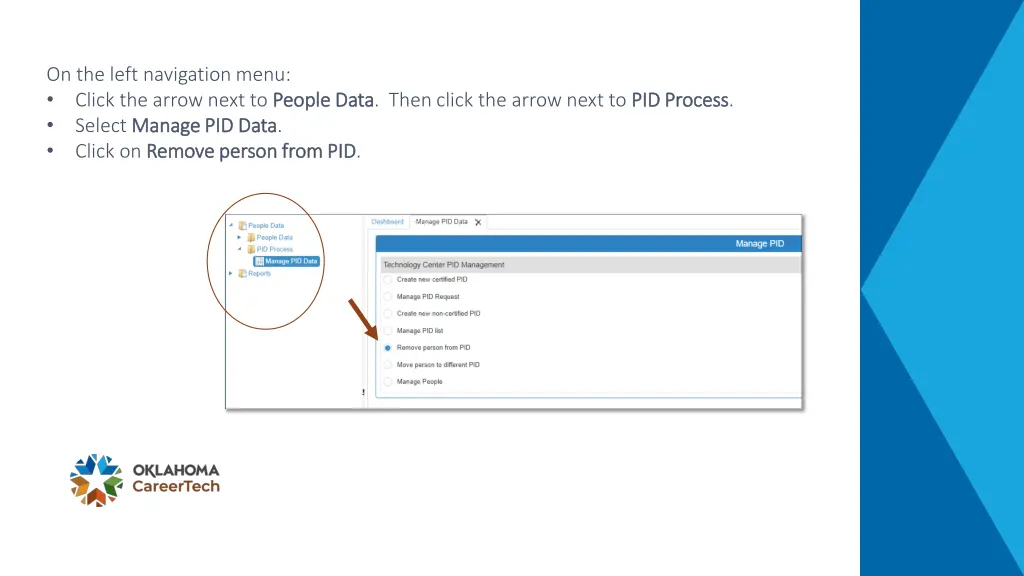
Task: Click the top-level People Data folder icon
Action: tap(242, 225)
